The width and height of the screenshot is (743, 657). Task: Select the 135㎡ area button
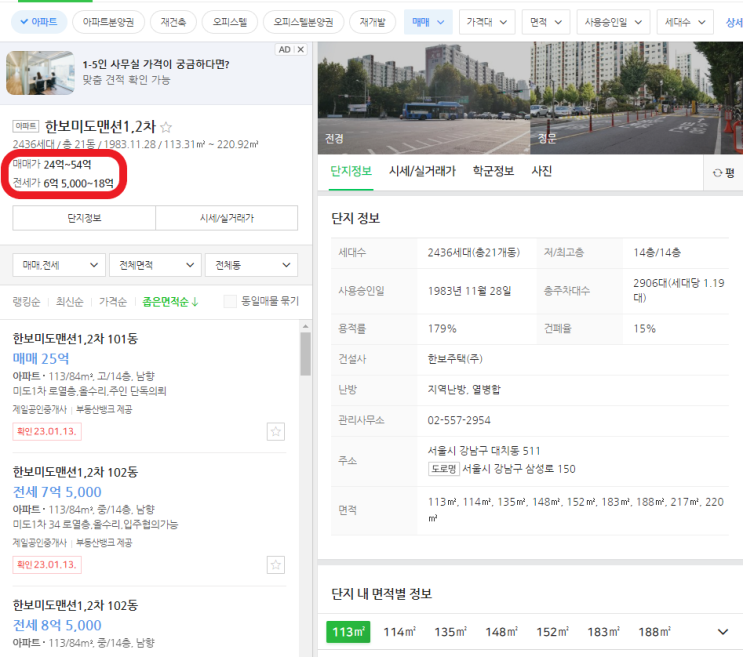(451, 632)
